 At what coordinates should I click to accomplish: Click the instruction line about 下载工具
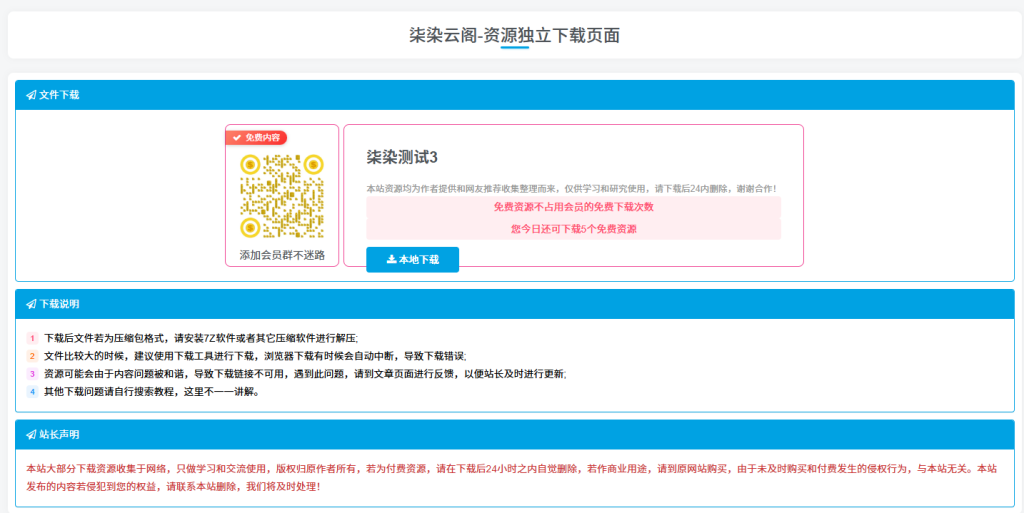(255, 356)
